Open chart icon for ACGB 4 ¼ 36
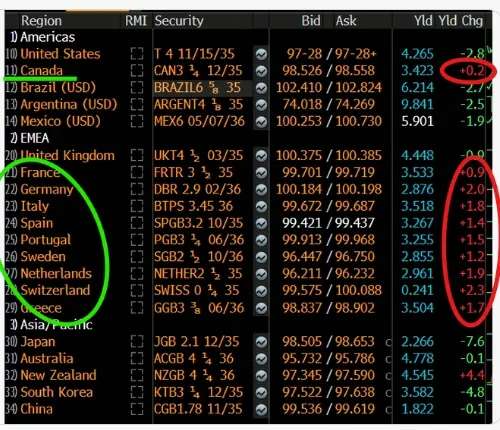Image resolution: width=500 pixels, height=430 pixels. click(261, 359)
